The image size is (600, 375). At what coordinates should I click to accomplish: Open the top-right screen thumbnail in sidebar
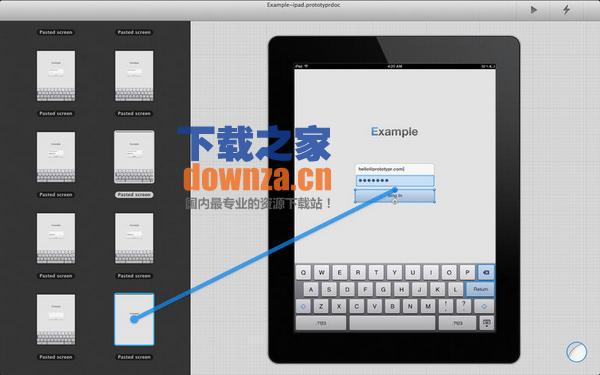134,76
